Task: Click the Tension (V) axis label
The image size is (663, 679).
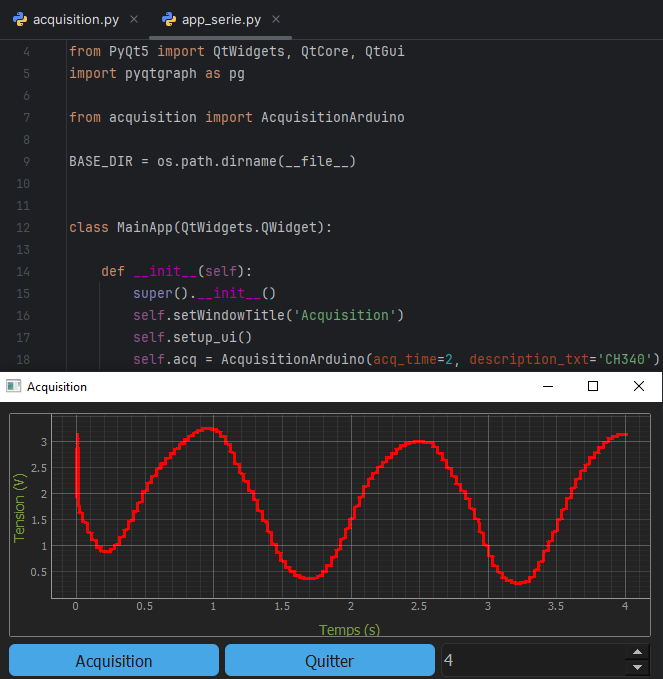Action: tap(20, 508)
